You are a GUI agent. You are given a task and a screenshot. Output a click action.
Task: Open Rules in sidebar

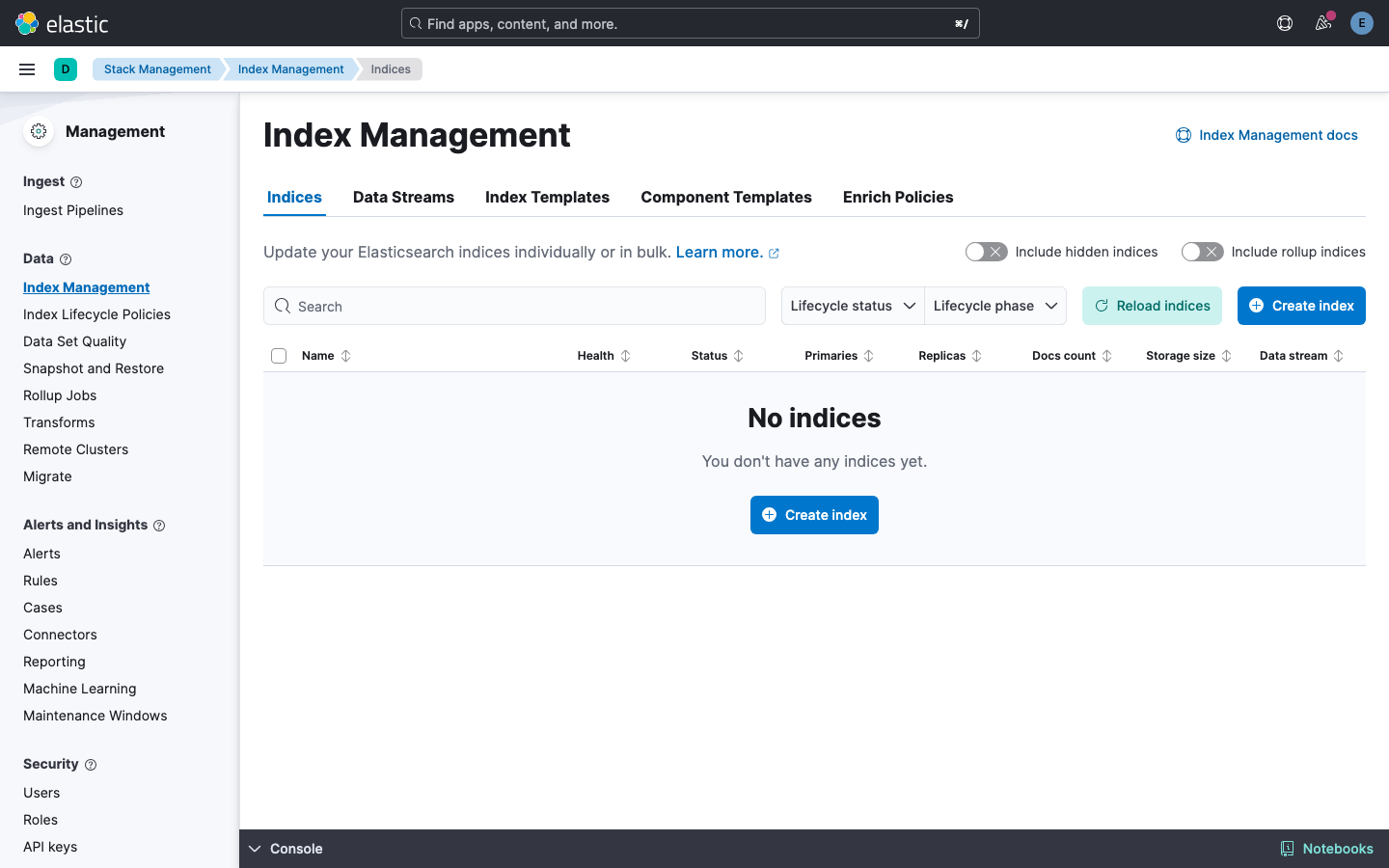tap(41, 581)
